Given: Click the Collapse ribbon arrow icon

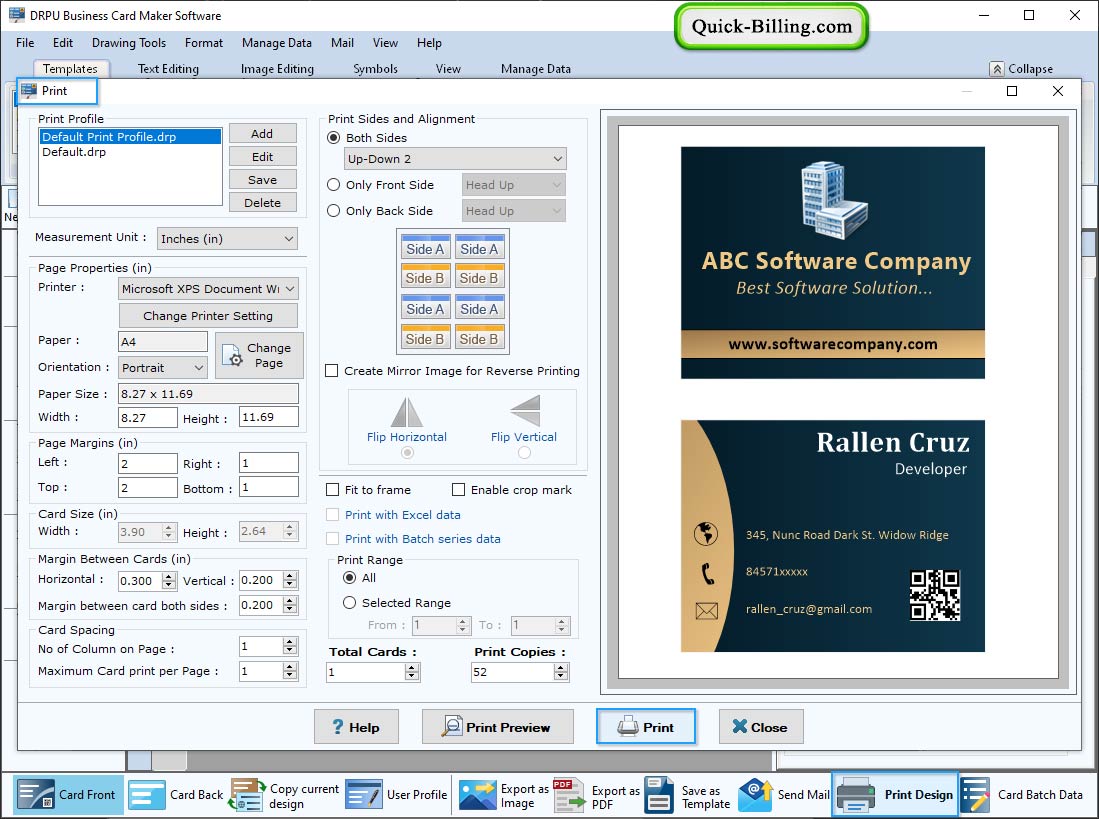Looking at the screenshot, I should [997, 69].
